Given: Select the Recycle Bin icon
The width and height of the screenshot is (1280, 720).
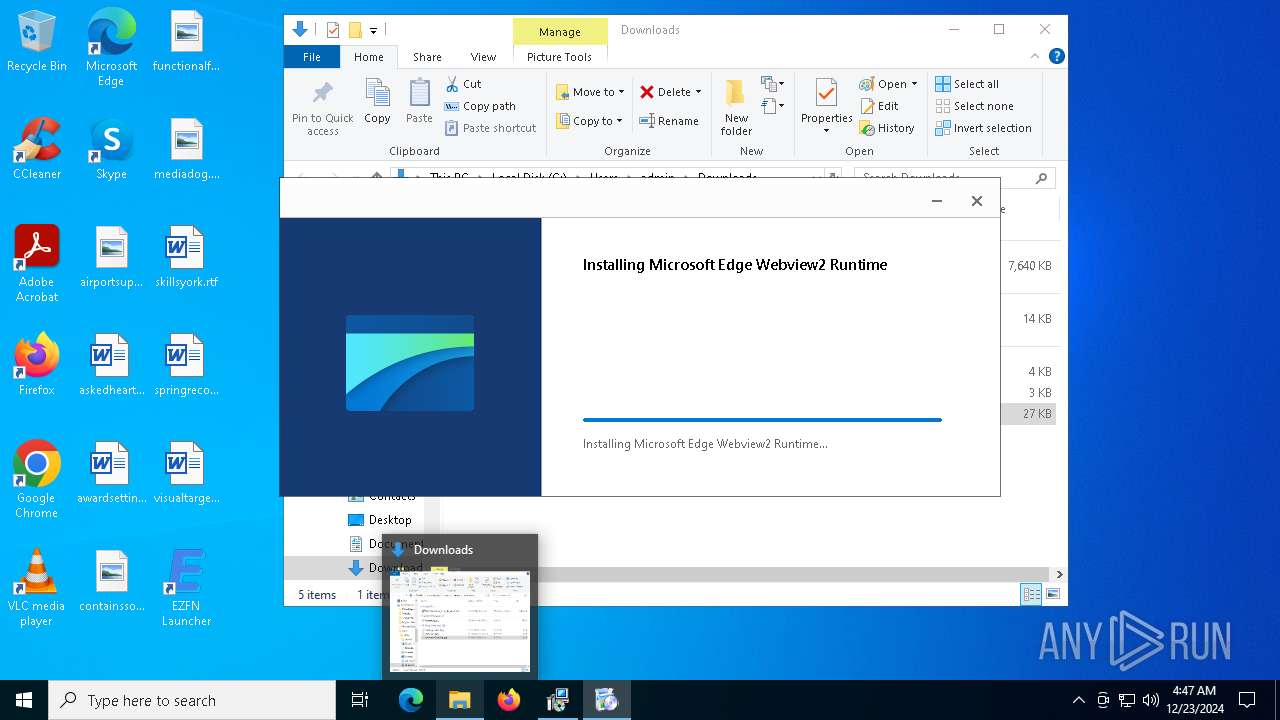Looking at the screenshot, I should click(x=37, y=41).
